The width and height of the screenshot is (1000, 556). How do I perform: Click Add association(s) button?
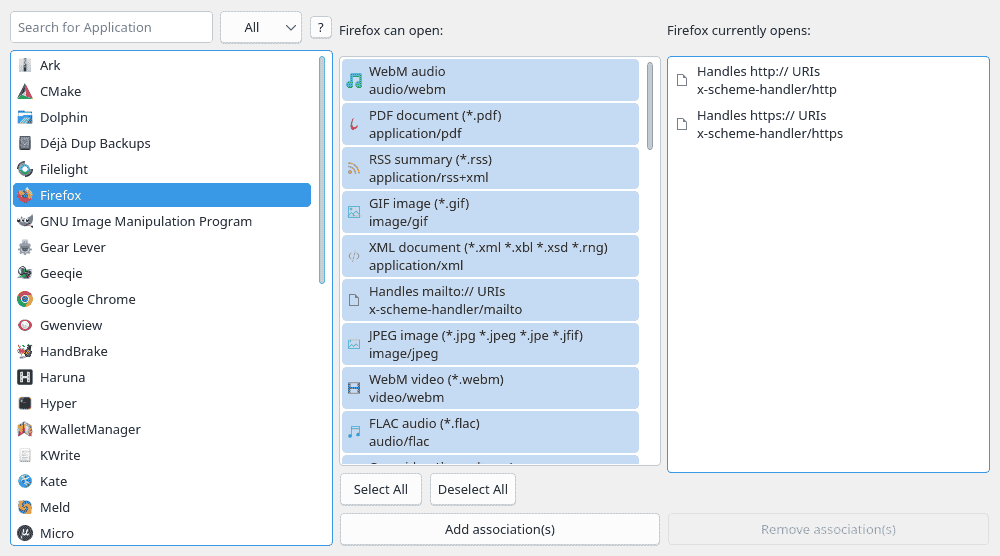coord(500,529)
